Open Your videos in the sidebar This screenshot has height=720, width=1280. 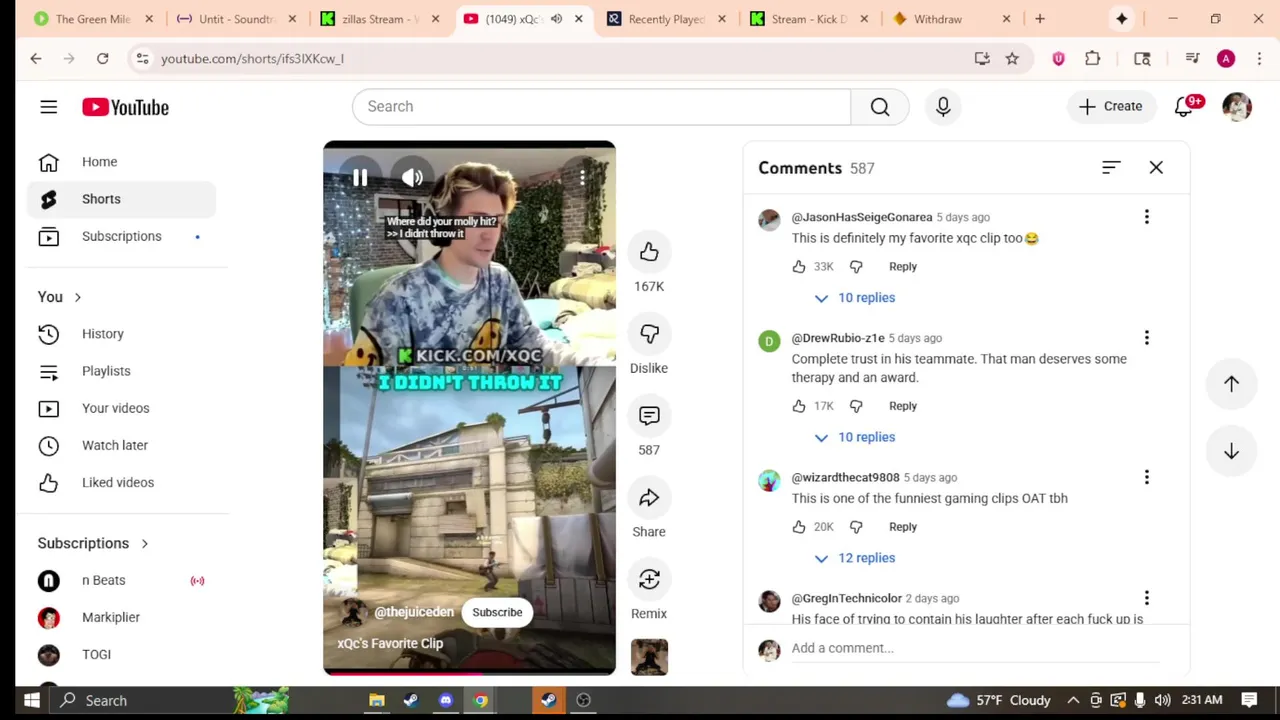point(122,408)
